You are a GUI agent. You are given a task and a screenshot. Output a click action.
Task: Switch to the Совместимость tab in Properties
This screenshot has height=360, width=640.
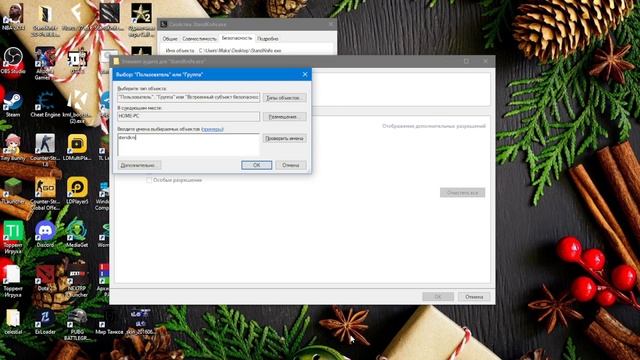199,39
